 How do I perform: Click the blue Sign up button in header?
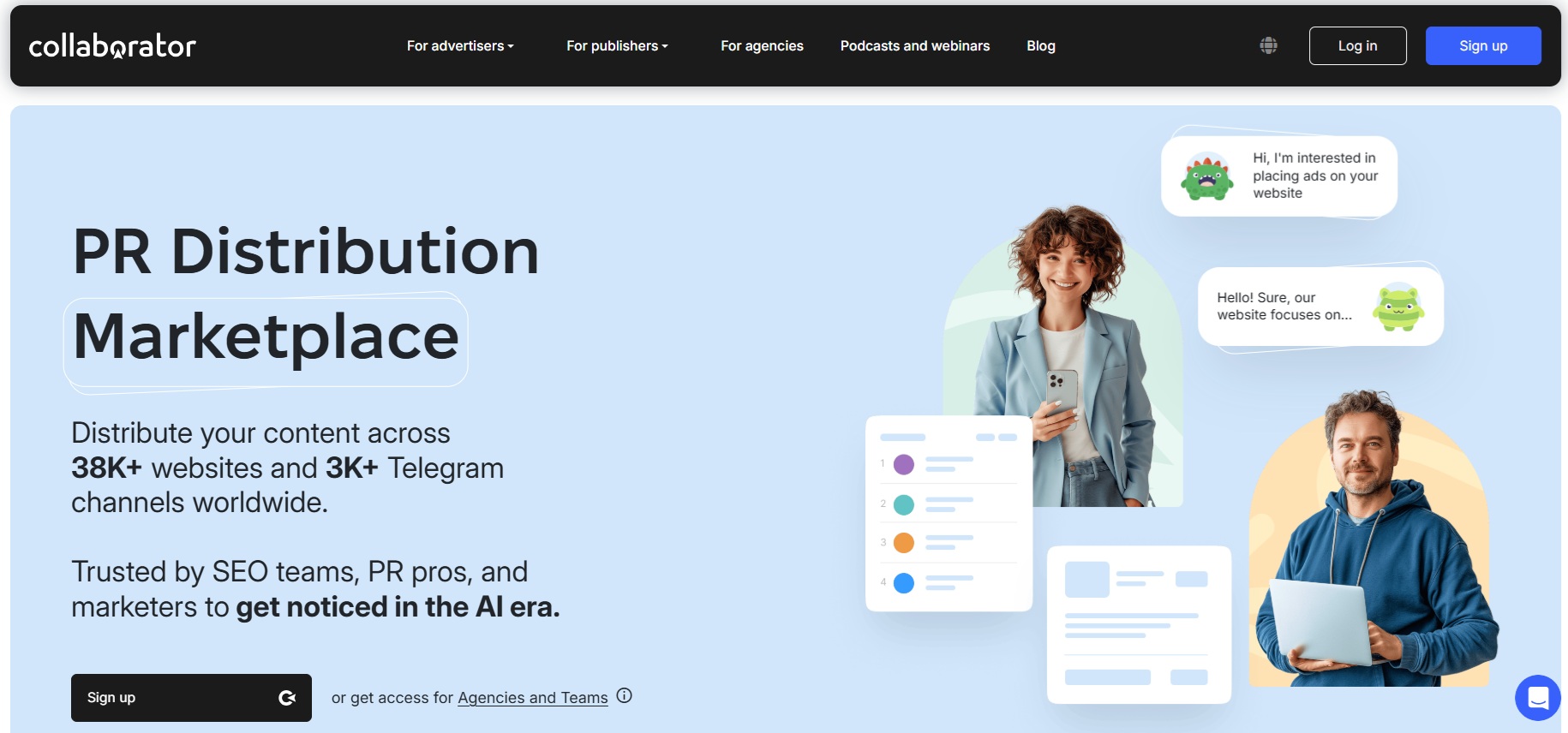pos(1482,46)
